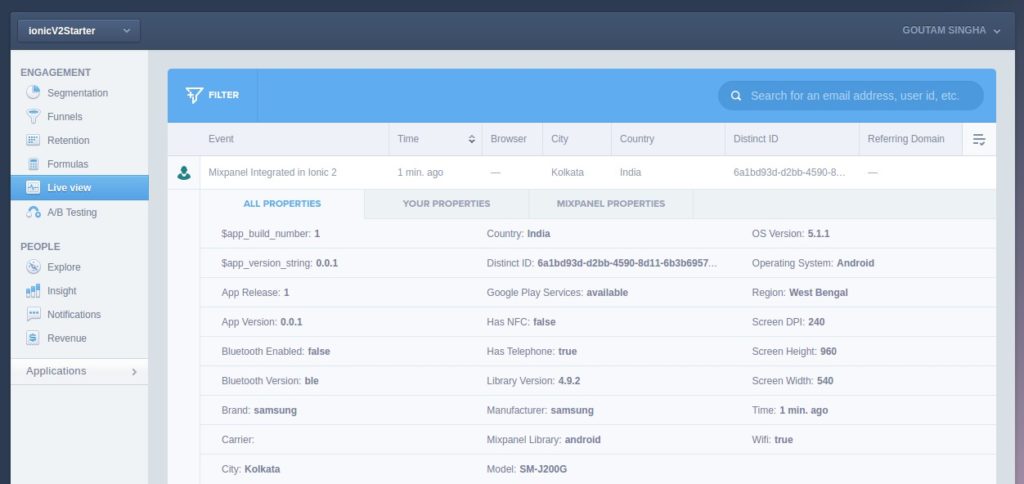Switch to the MIXPANEL PROPERTIES tab

(611, 204)
